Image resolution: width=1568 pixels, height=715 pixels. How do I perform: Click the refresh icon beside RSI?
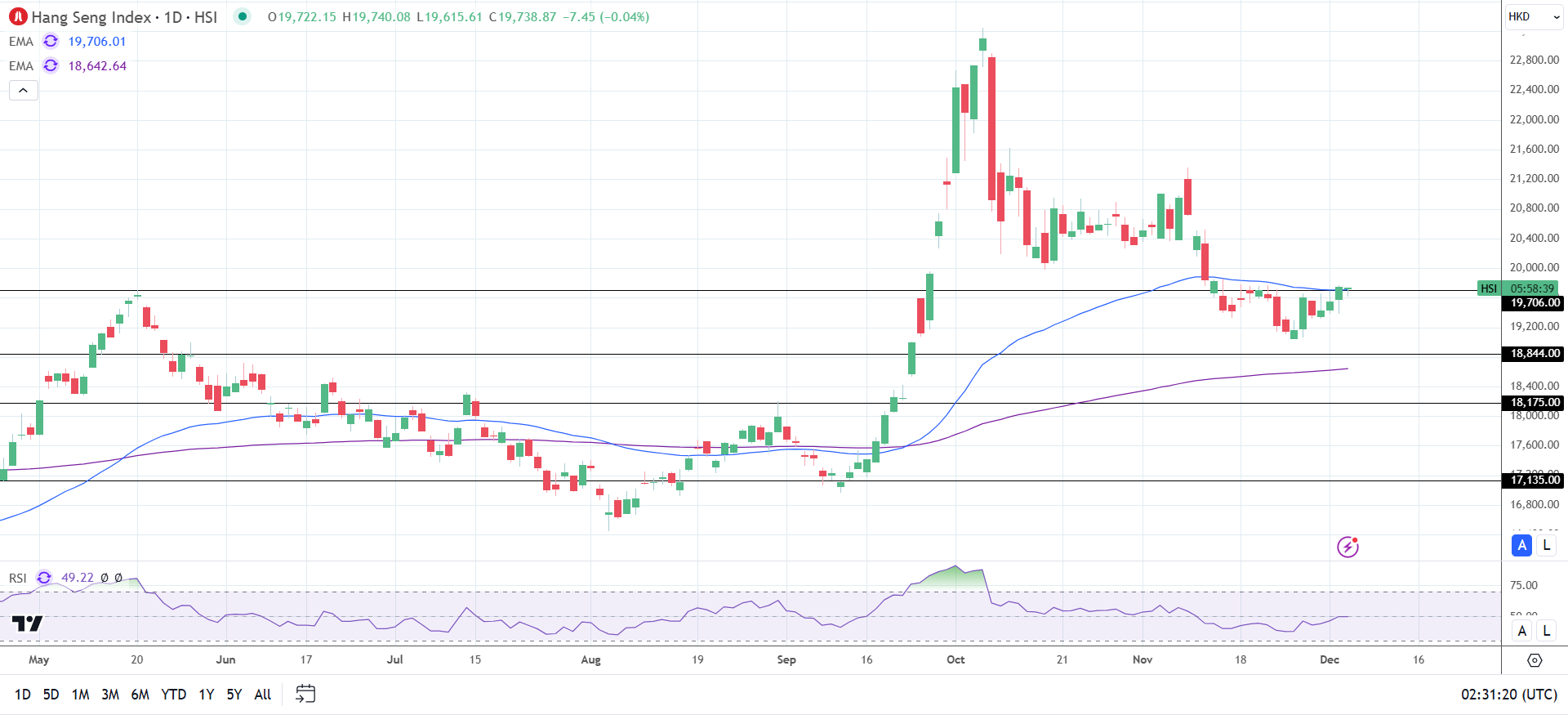44,578
